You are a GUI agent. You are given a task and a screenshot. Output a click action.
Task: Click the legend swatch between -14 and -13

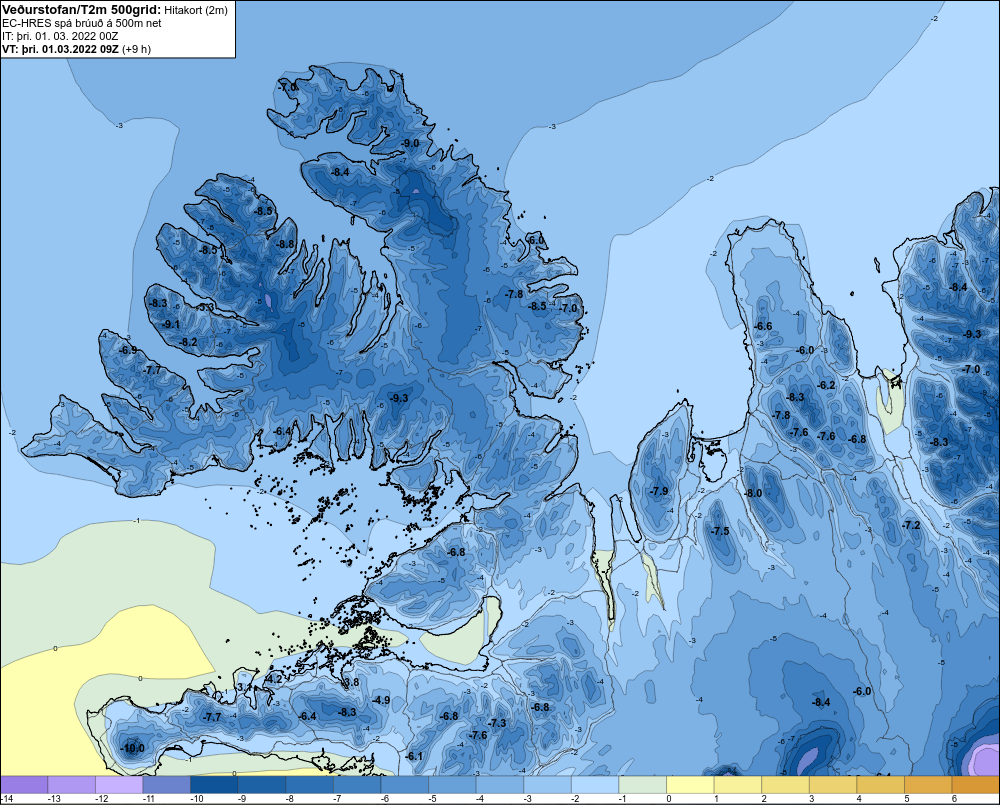click(24, 785)
